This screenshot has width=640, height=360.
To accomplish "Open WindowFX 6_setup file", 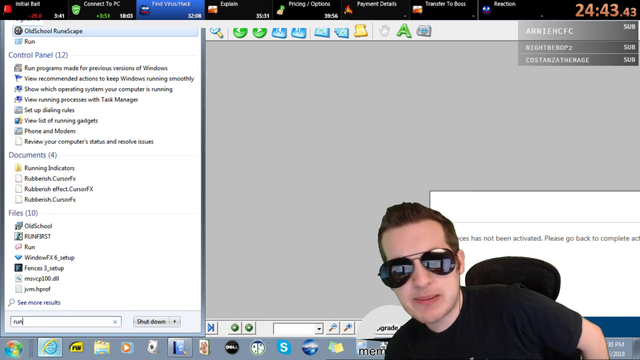I will click(x=49, y=258).
